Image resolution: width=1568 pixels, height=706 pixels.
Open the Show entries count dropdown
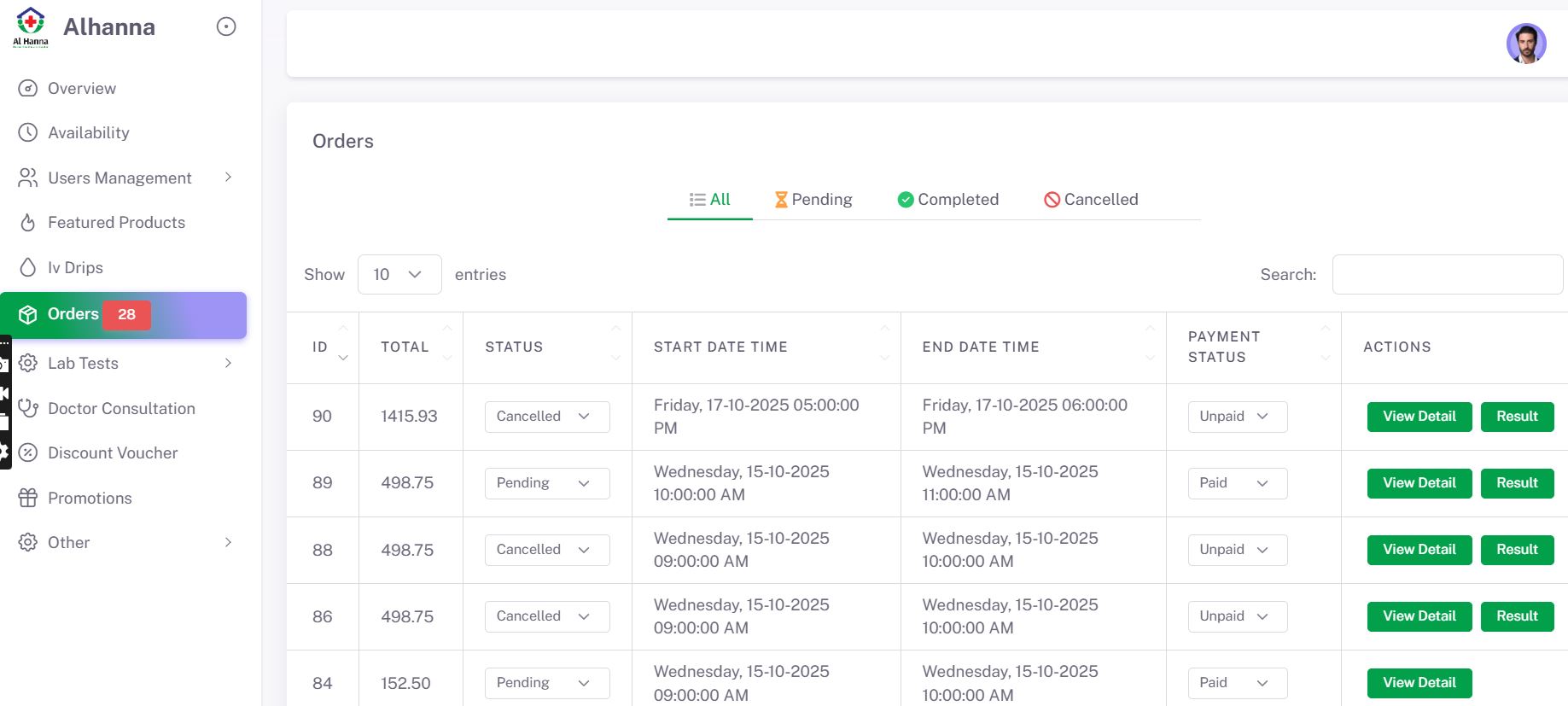[399, 275]
